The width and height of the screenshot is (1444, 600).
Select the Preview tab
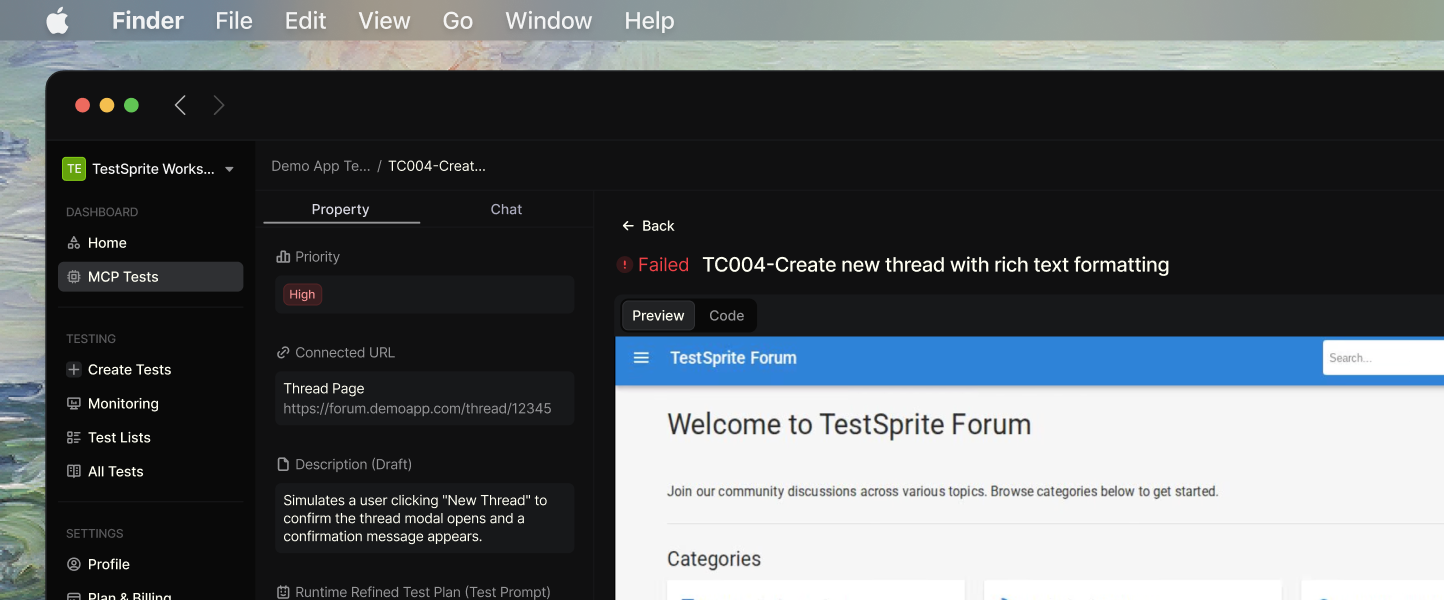[x=658, y=316]
